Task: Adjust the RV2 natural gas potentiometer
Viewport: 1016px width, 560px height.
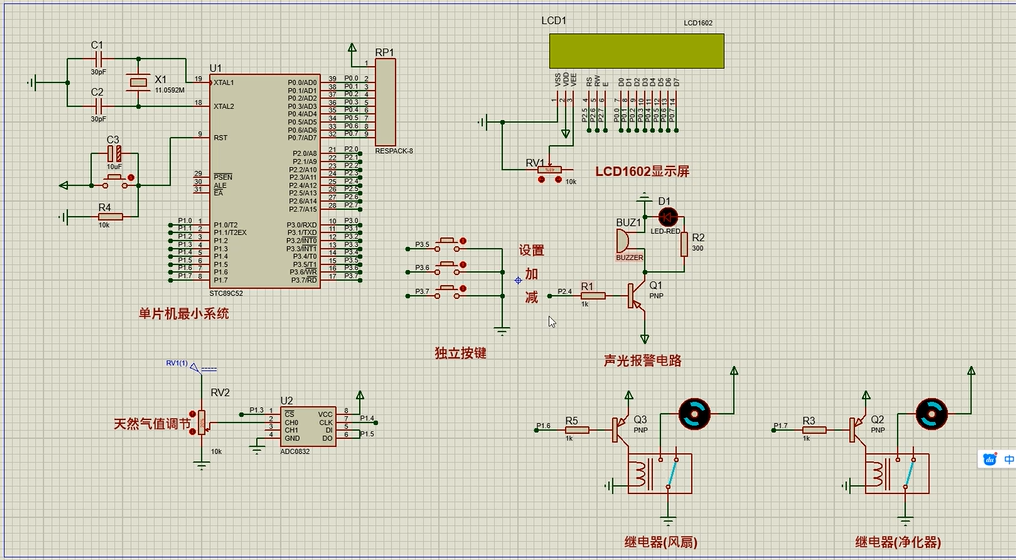Action: pyautogui.click(x=203, y=423)
